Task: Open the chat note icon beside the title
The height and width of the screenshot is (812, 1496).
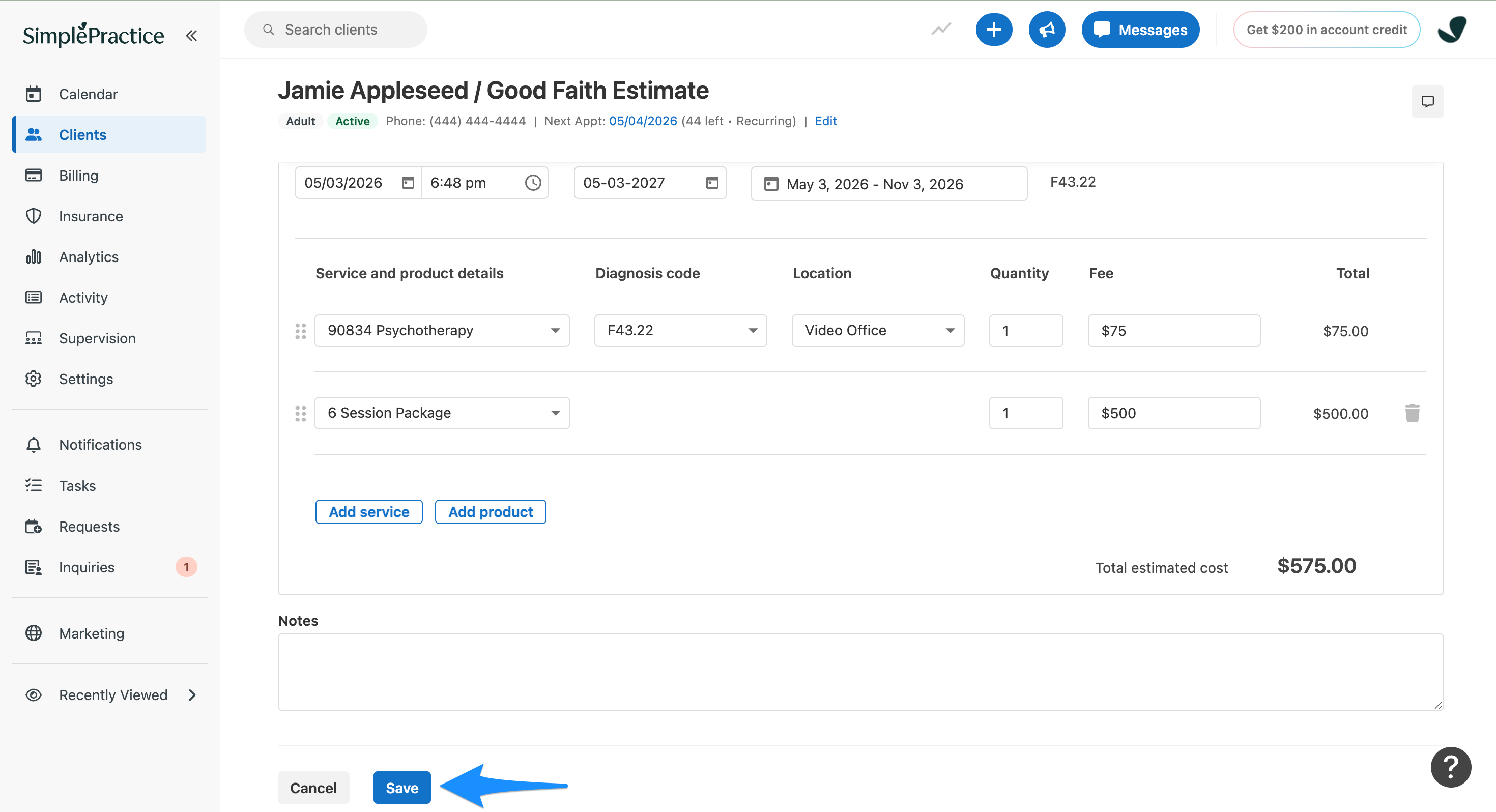Action: tap(1427, 102)
